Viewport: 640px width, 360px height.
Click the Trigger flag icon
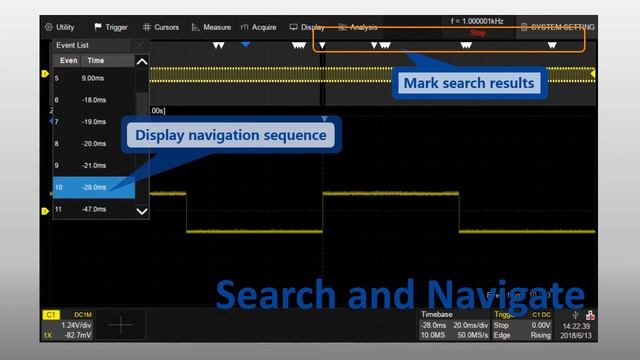(98, 27)
